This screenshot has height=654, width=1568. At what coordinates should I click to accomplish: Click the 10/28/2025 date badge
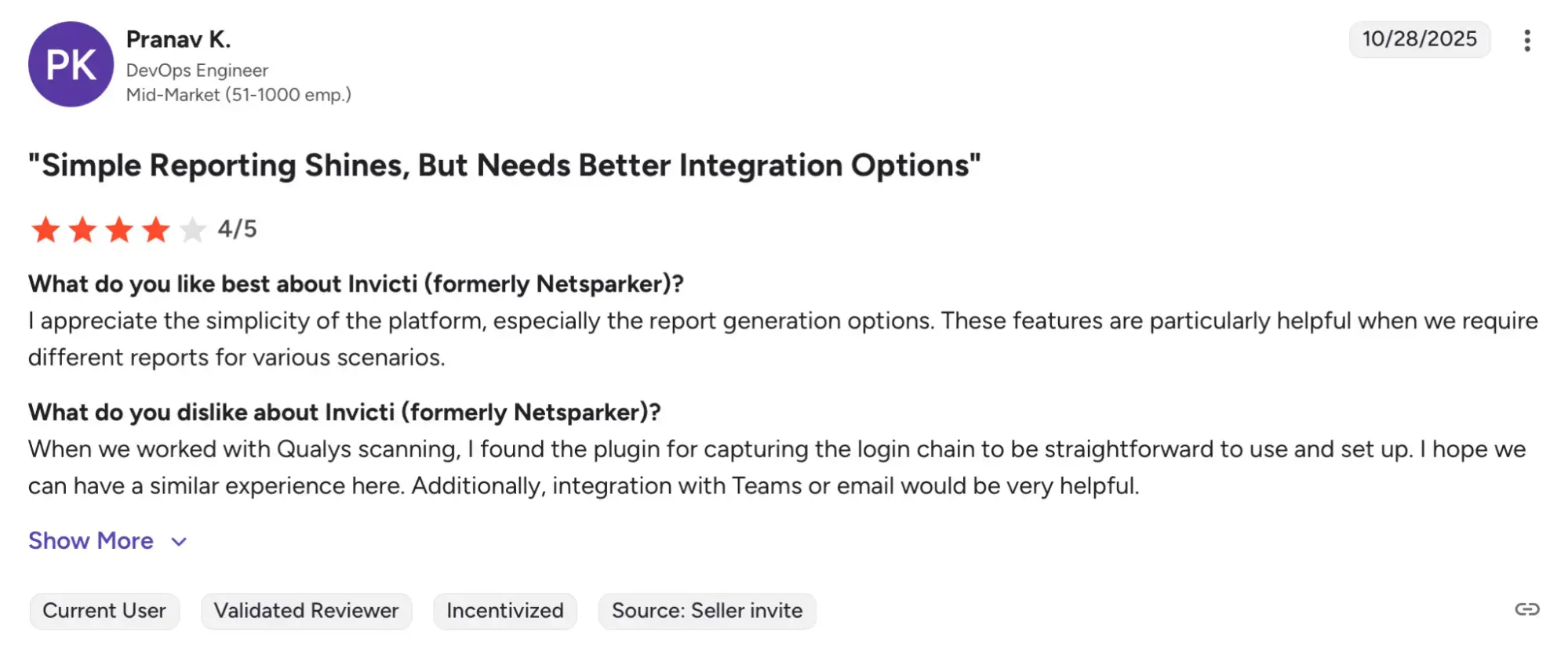(x=1419, y=39)
